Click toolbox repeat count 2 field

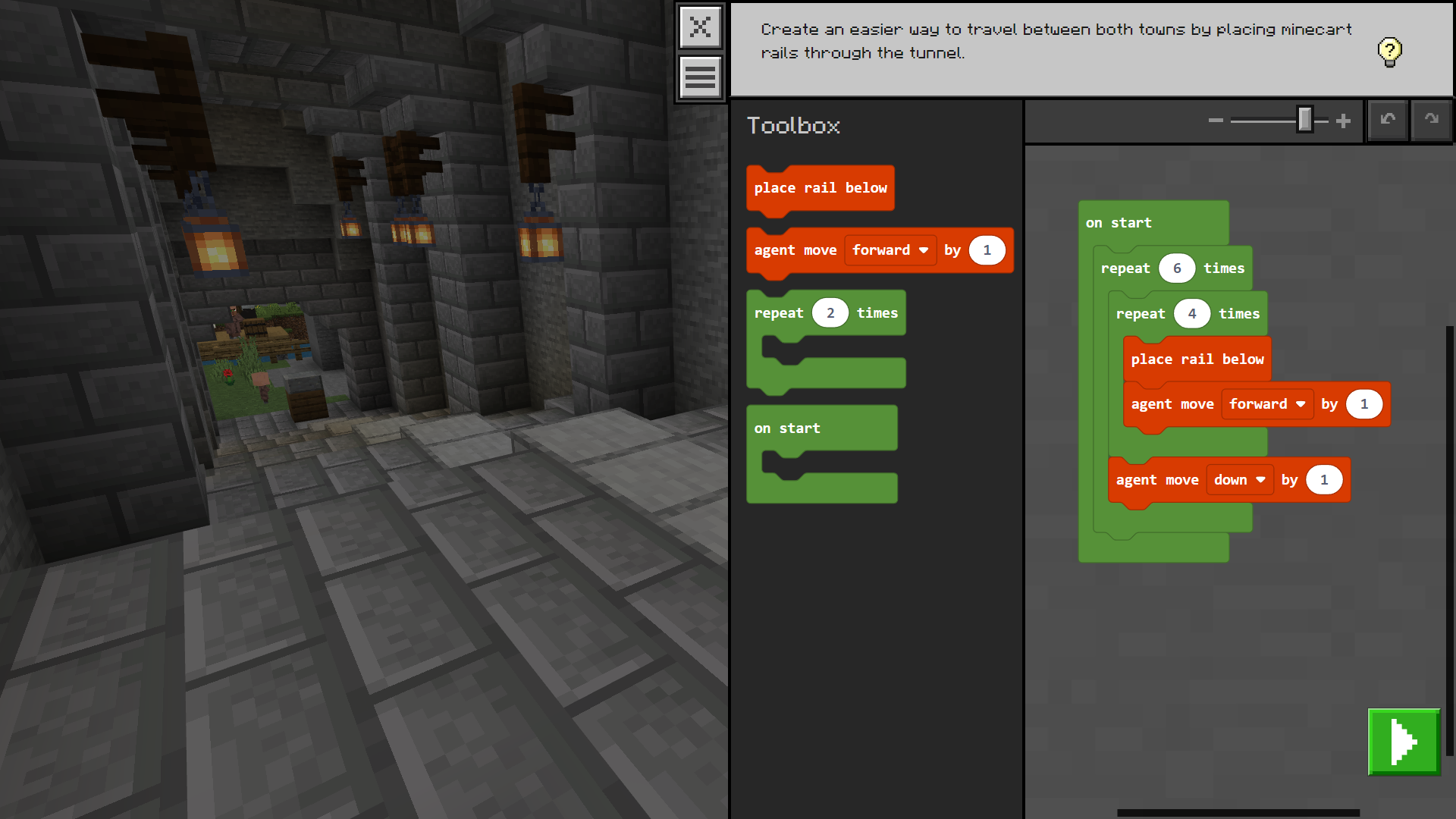830,313
